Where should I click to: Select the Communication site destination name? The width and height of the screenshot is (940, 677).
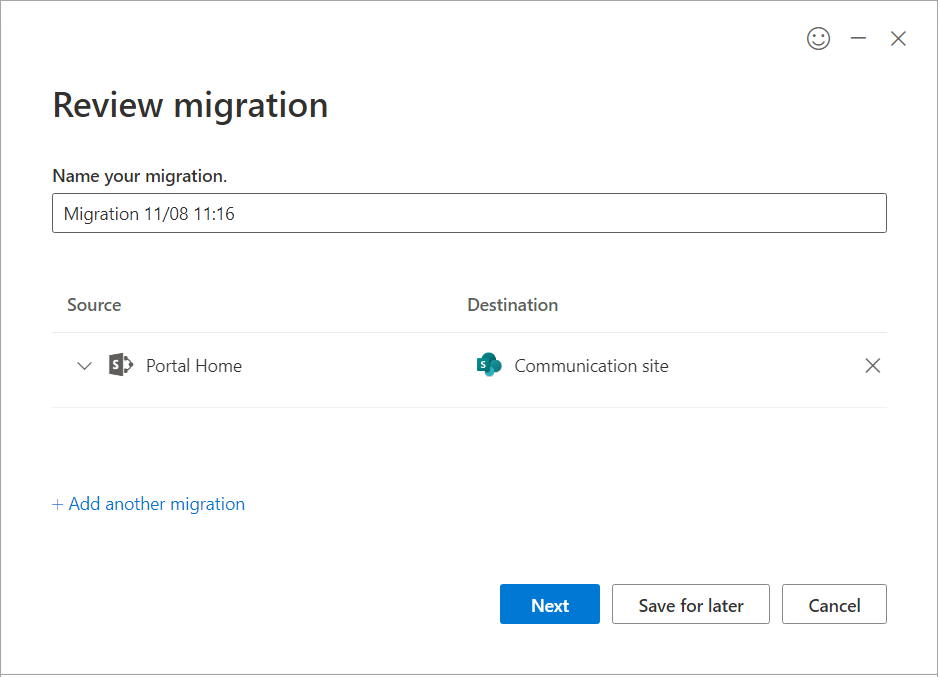coord(591,366)
